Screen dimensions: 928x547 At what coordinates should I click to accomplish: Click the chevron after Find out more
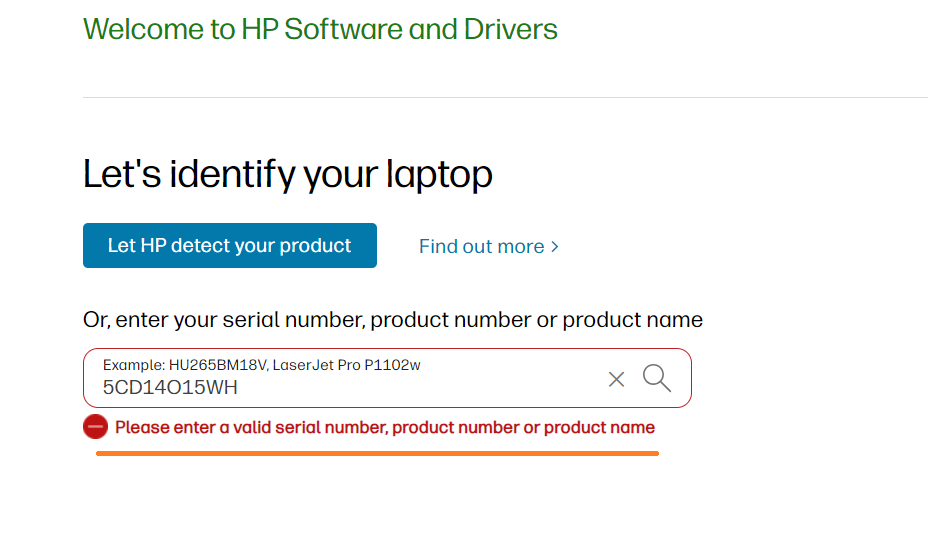(x=554, y=246)
